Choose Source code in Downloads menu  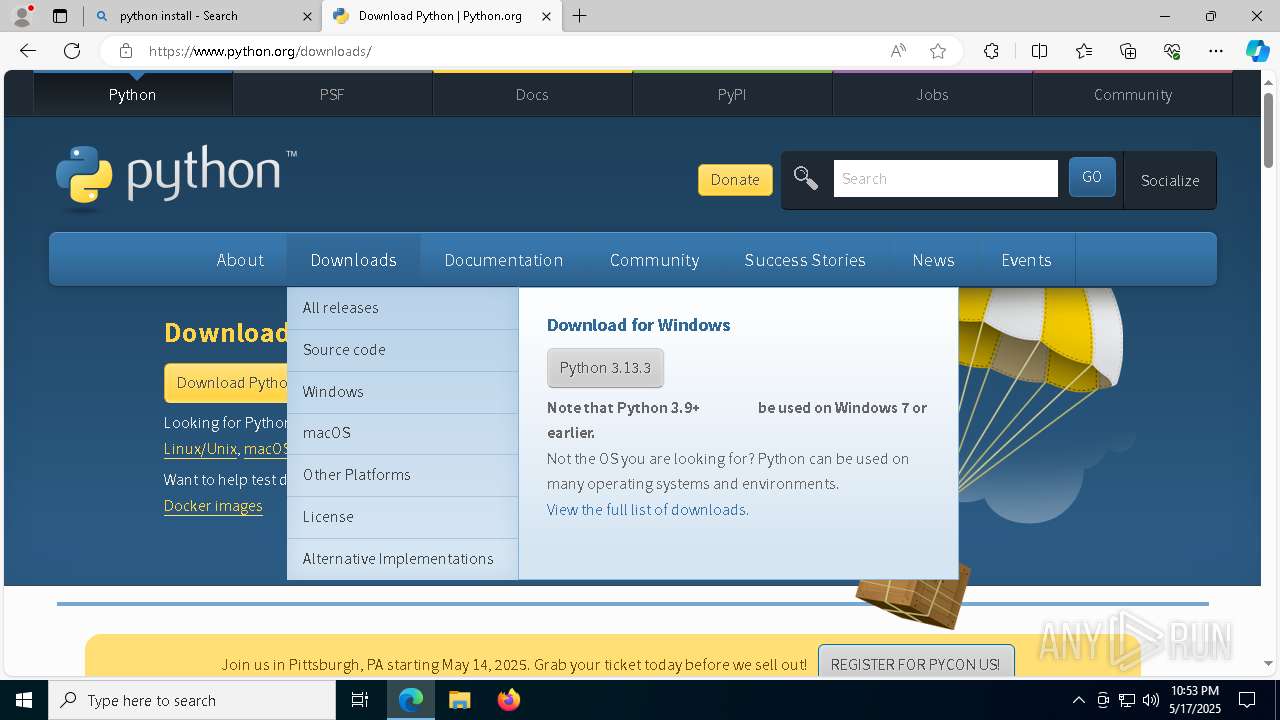402,350
